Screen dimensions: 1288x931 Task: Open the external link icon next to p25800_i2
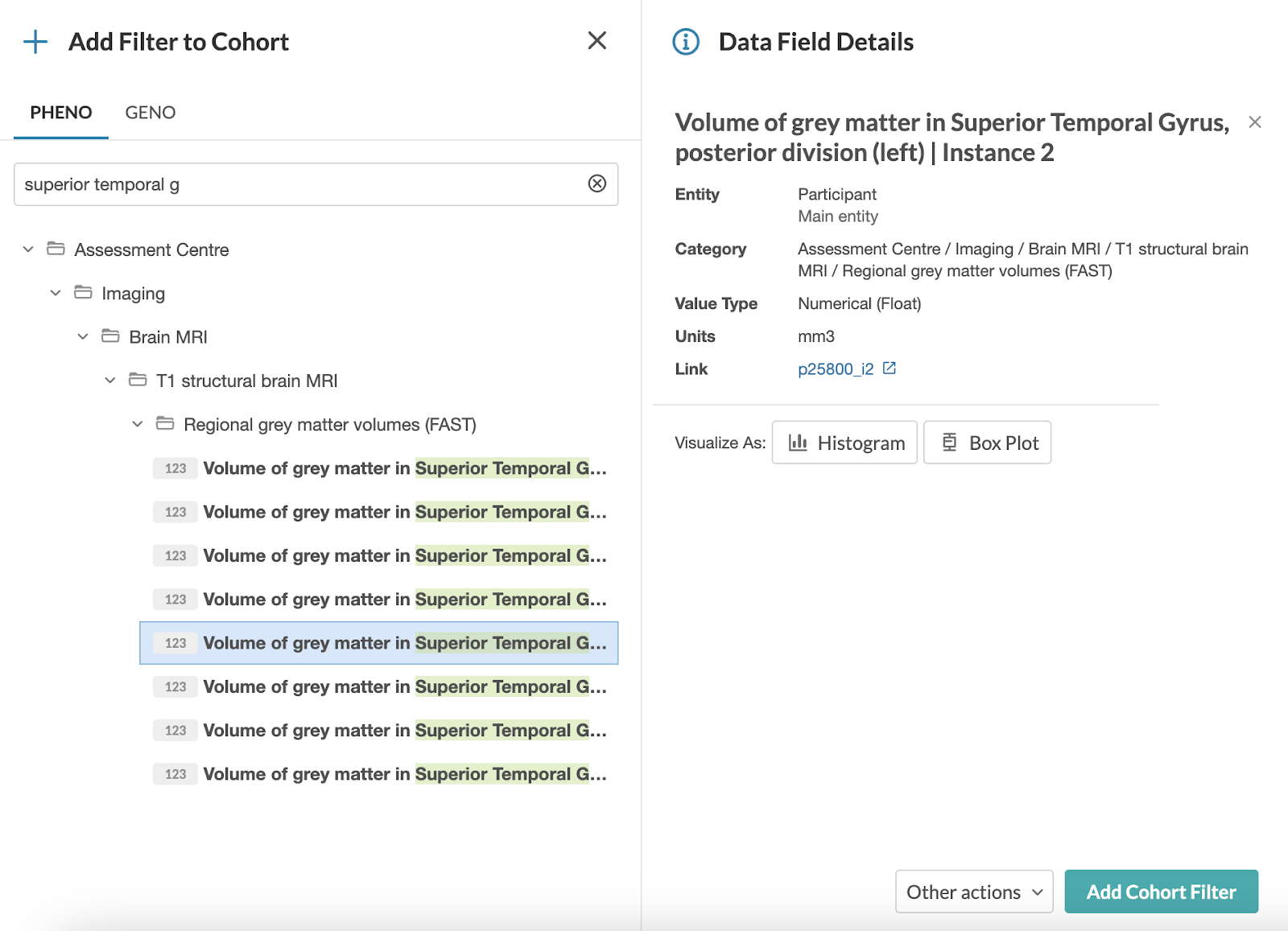tap(890, 369)
